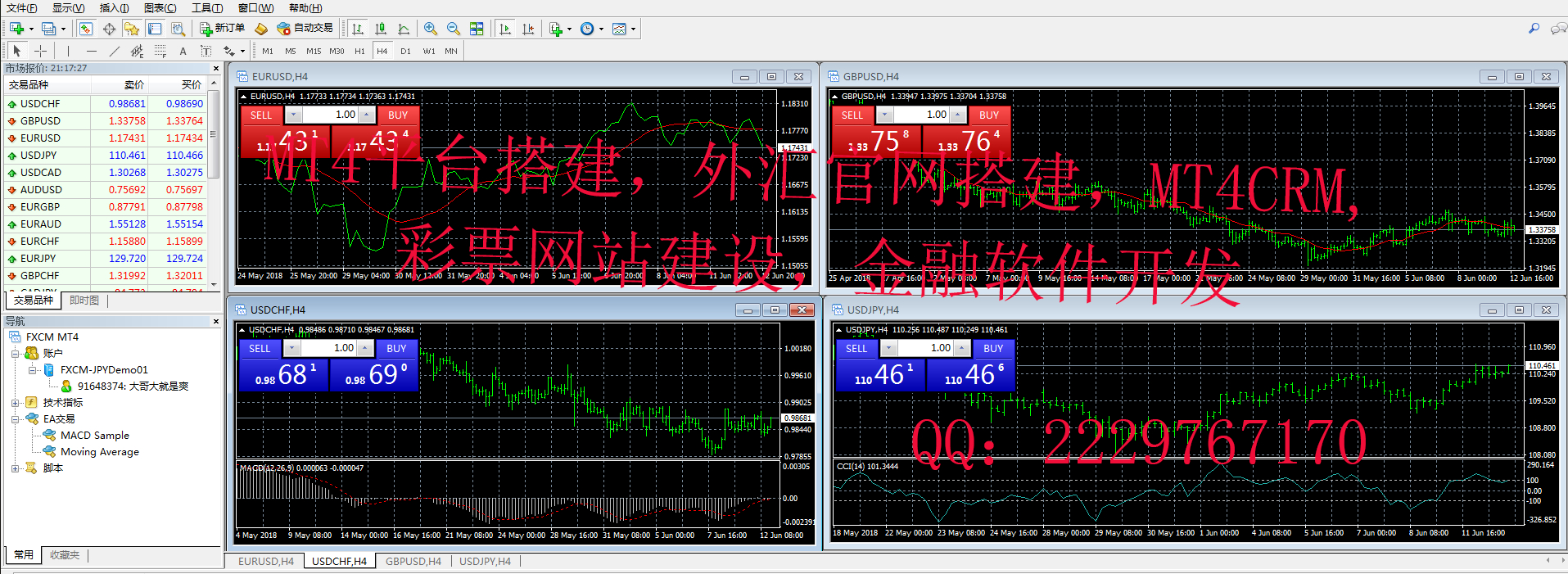Toggle the Data Window crosshair-circle icon
The height and width of the screenshot is (574, 1568).
click(109, 29)
